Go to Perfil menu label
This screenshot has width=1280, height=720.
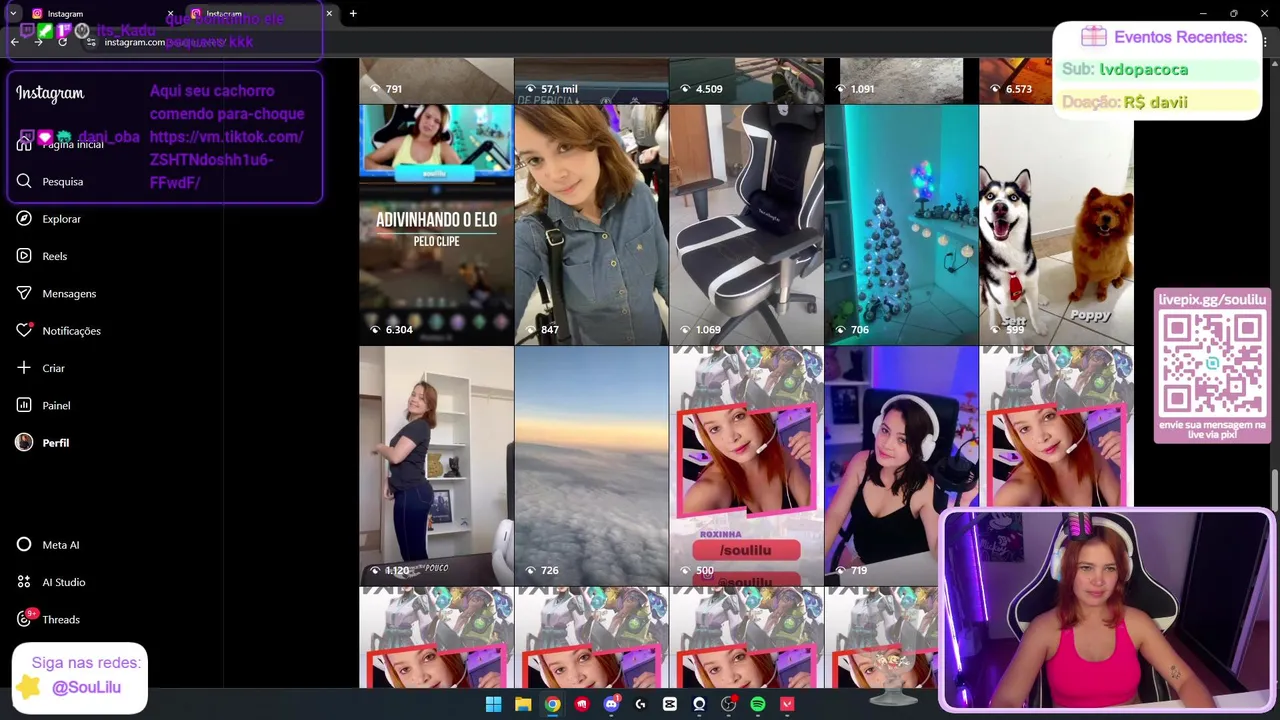point(56,443)
